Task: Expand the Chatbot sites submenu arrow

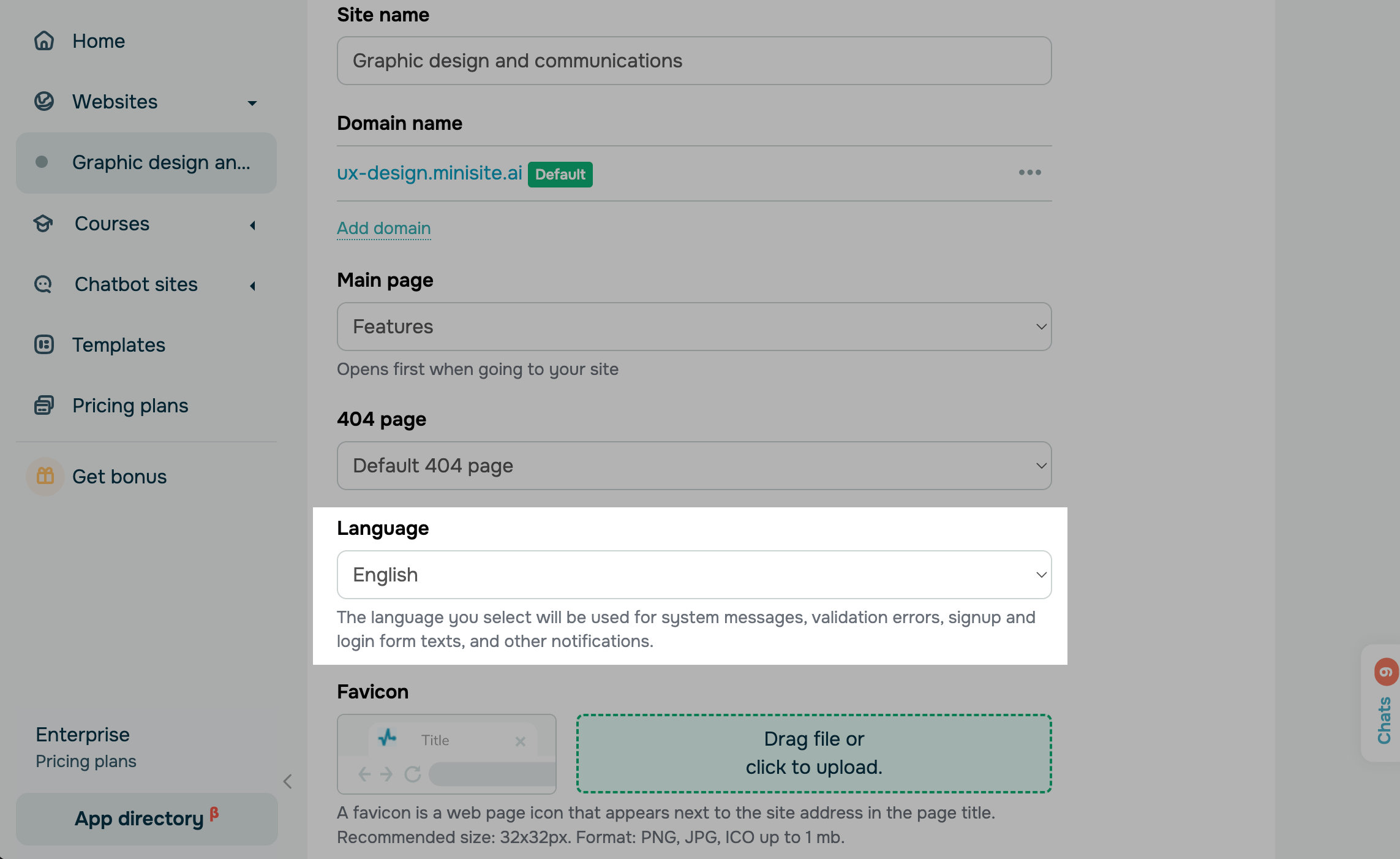Action: tap(252, 286)
